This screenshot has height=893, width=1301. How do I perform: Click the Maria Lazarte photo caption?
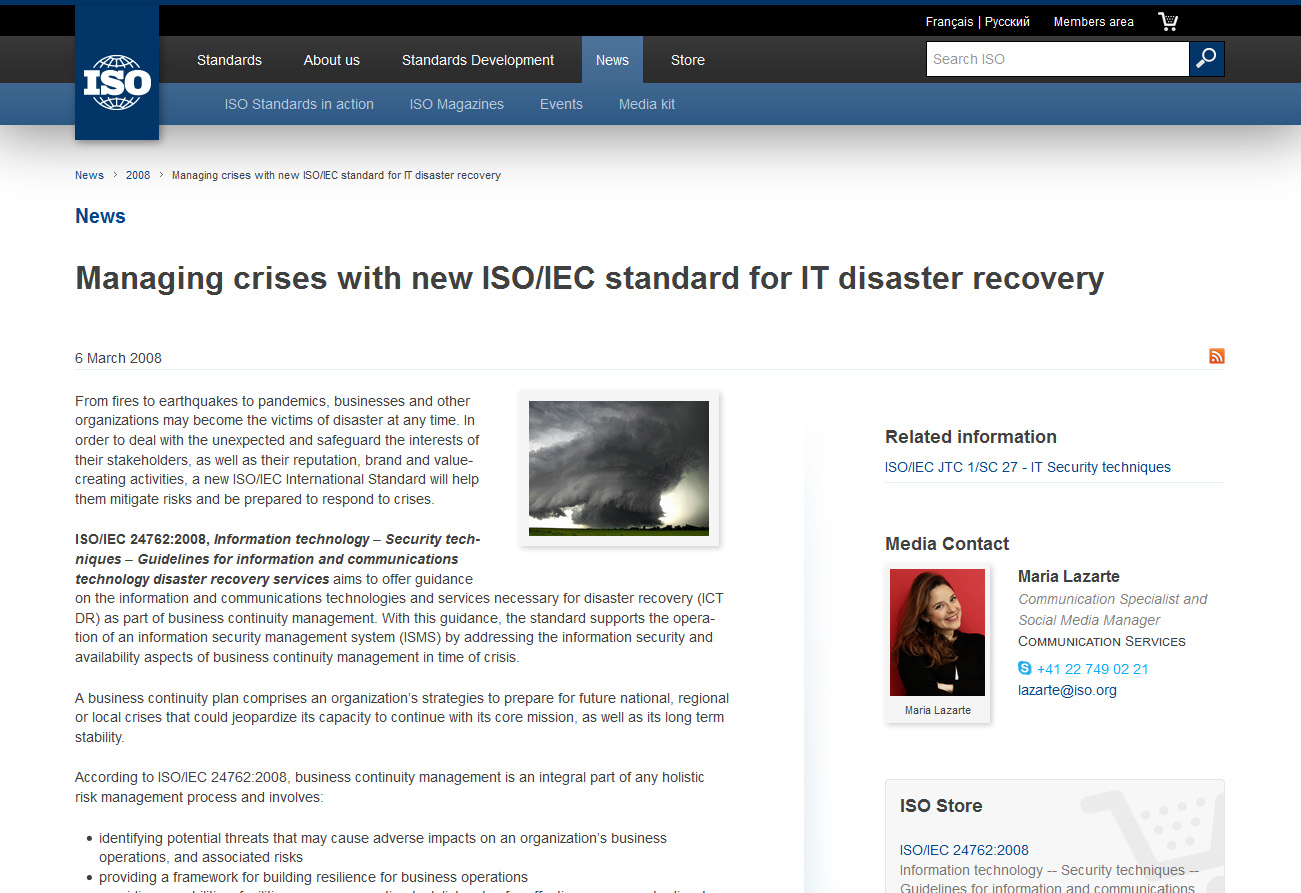pos(938,710)
